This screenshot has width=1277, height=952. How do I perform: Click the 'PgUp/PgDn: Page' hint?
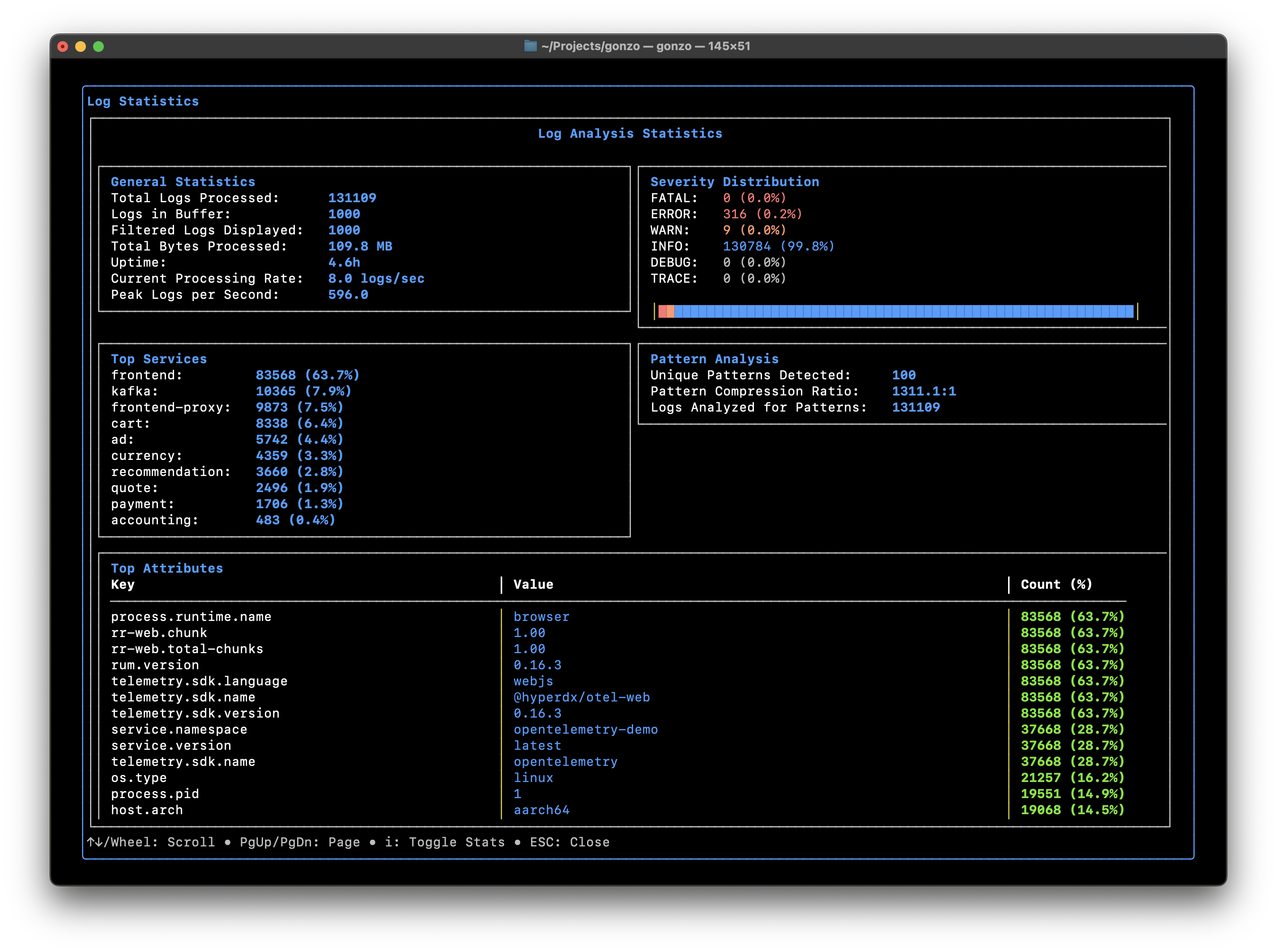pyautogui.click(x=300, y=842)
